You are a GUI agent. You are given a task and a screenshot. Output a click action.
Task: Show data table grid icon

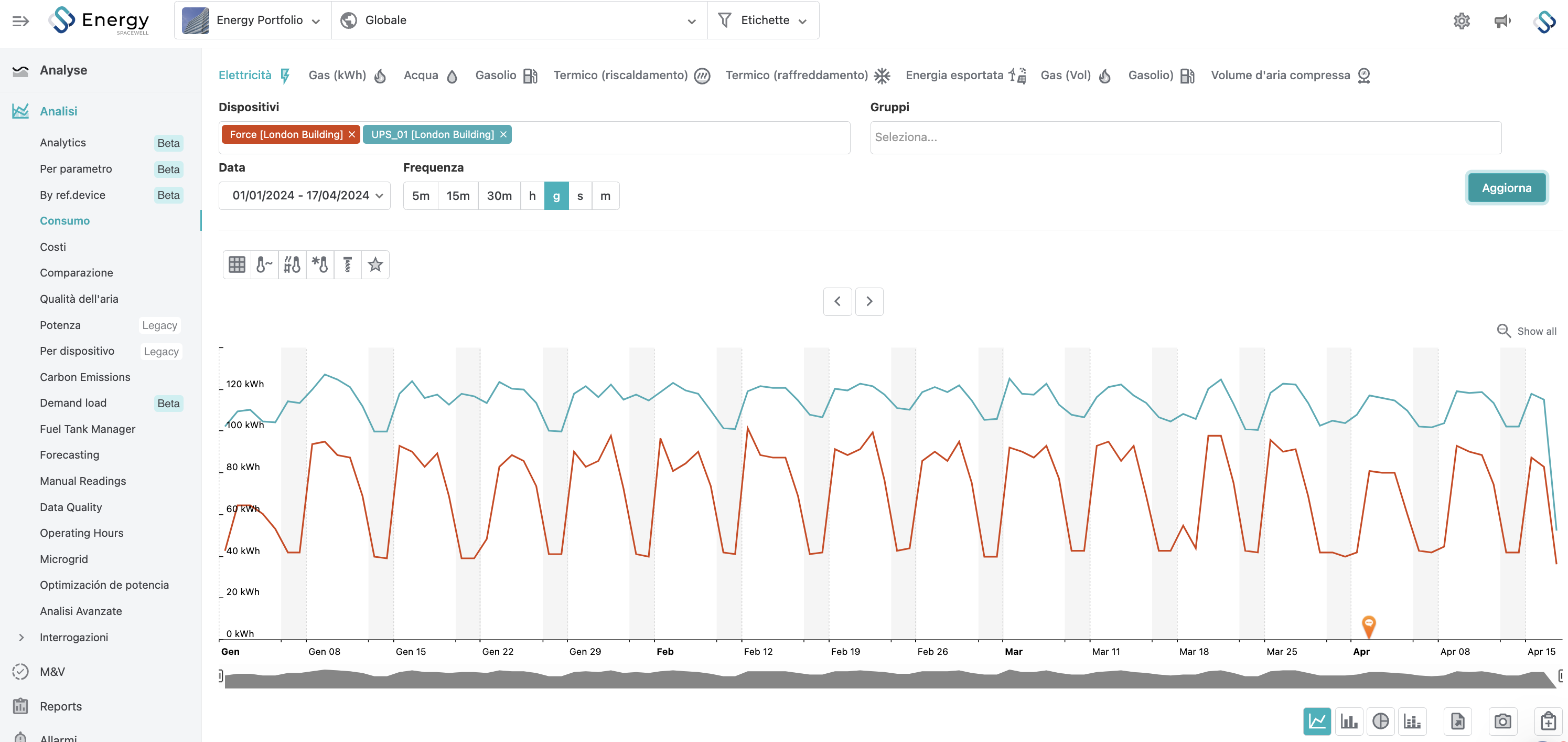[x=237, y=264]
